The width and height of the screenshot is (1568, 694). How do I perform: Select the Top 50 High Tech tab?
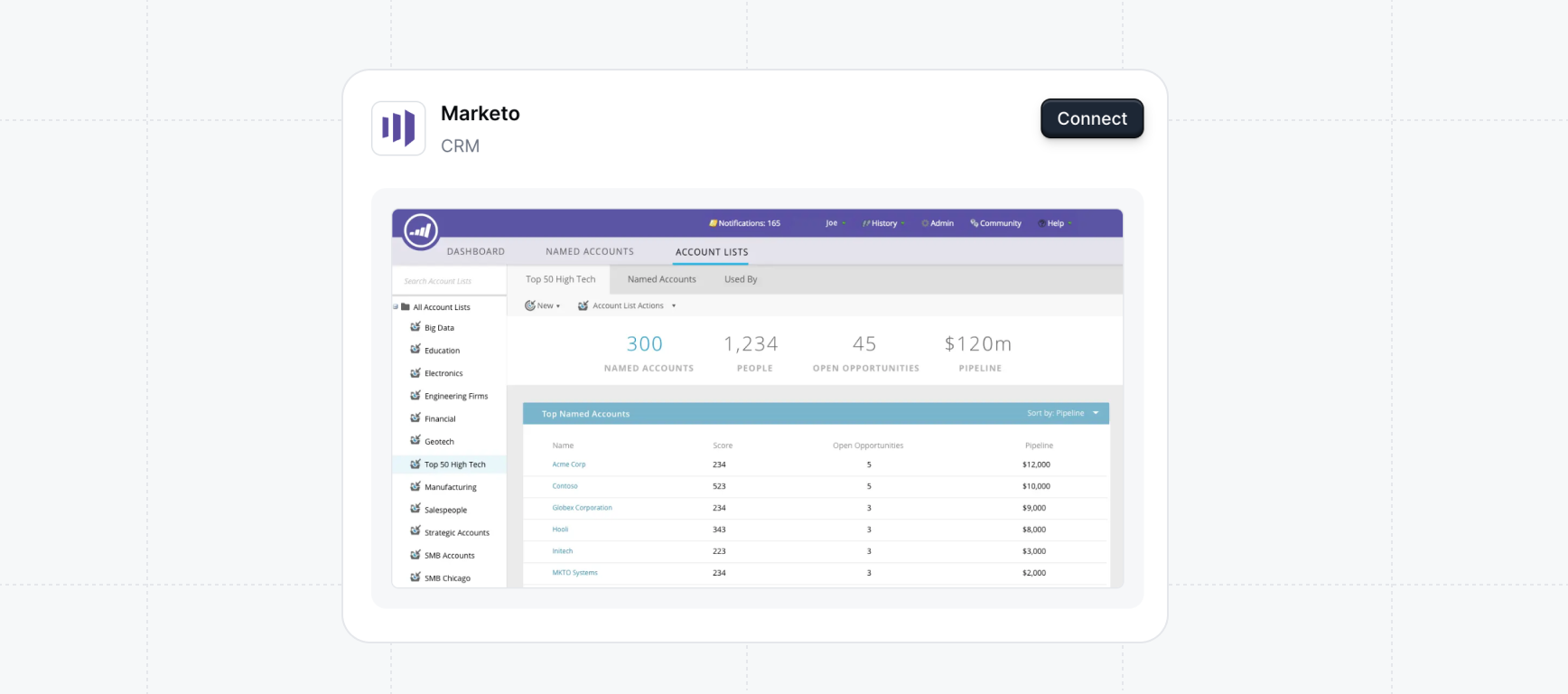(560, 279)
